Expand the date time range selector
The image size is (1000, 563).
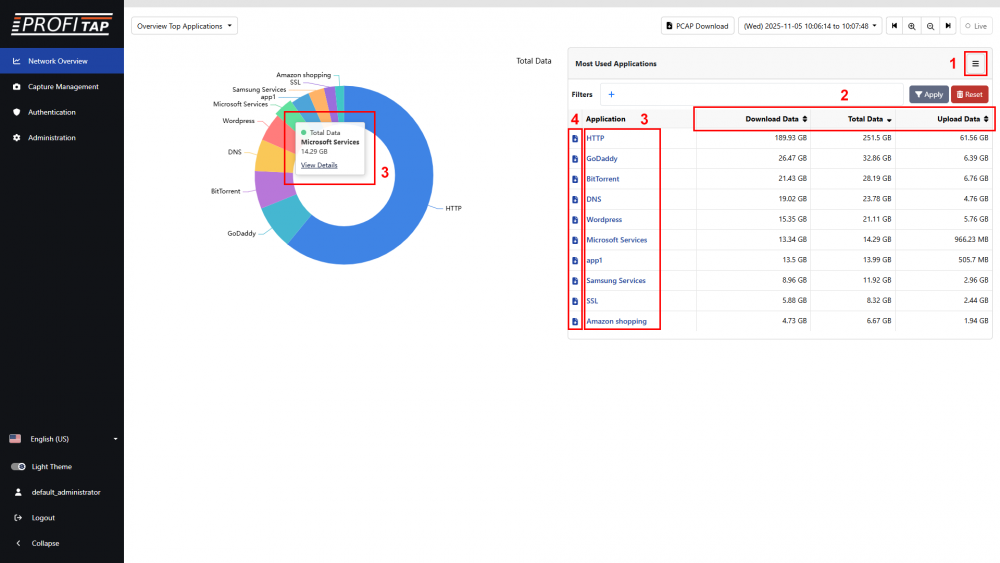coord(810,26)
